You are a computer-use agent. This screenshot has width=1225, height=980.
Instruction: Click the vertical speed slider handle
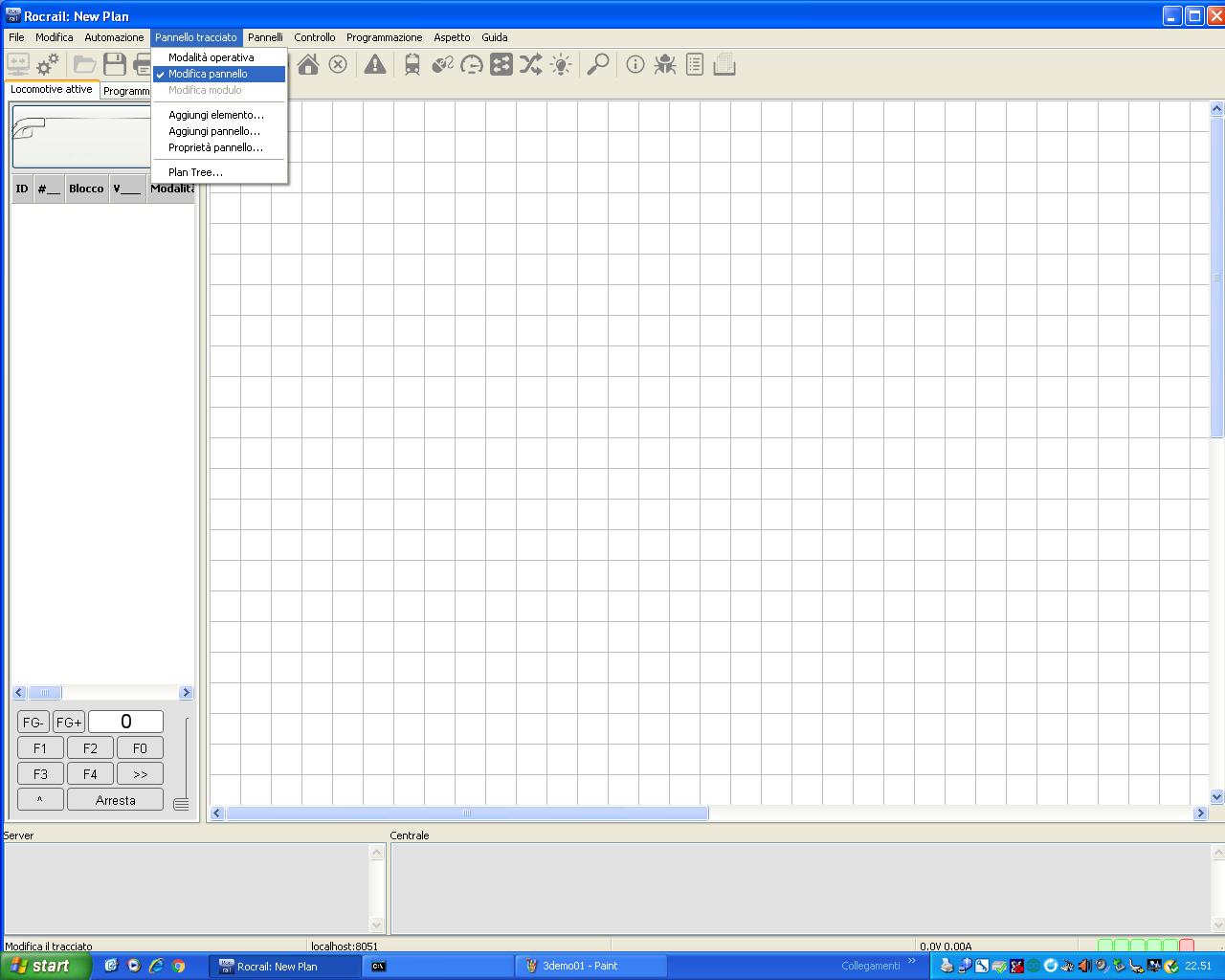[181, 804]
